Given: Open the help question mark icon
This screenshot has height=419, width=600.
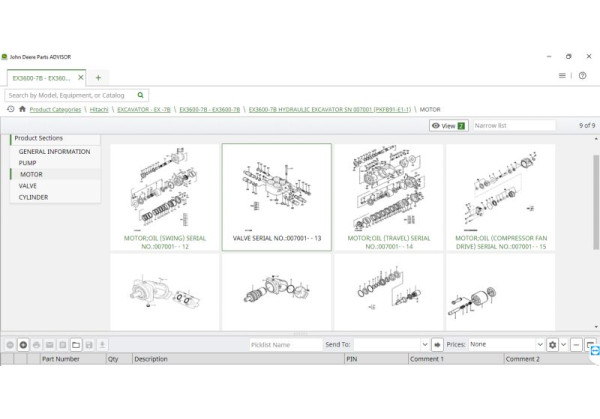Looking at the screenshot, I should (582, 76).
